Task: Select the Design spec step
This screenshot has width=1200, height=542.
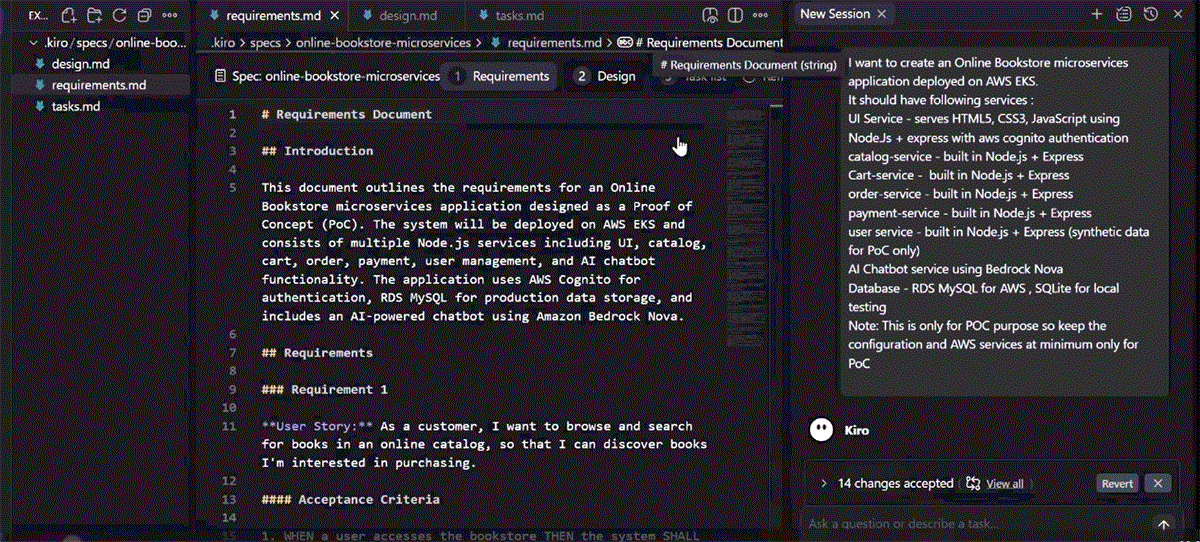Action: point(605,76)
